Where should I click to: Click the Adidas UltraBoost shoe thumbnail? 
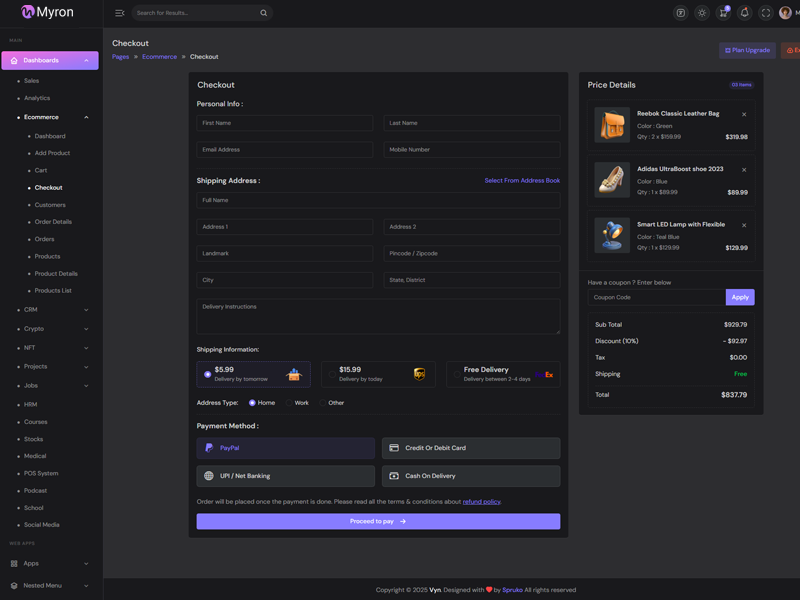point(612,180)
